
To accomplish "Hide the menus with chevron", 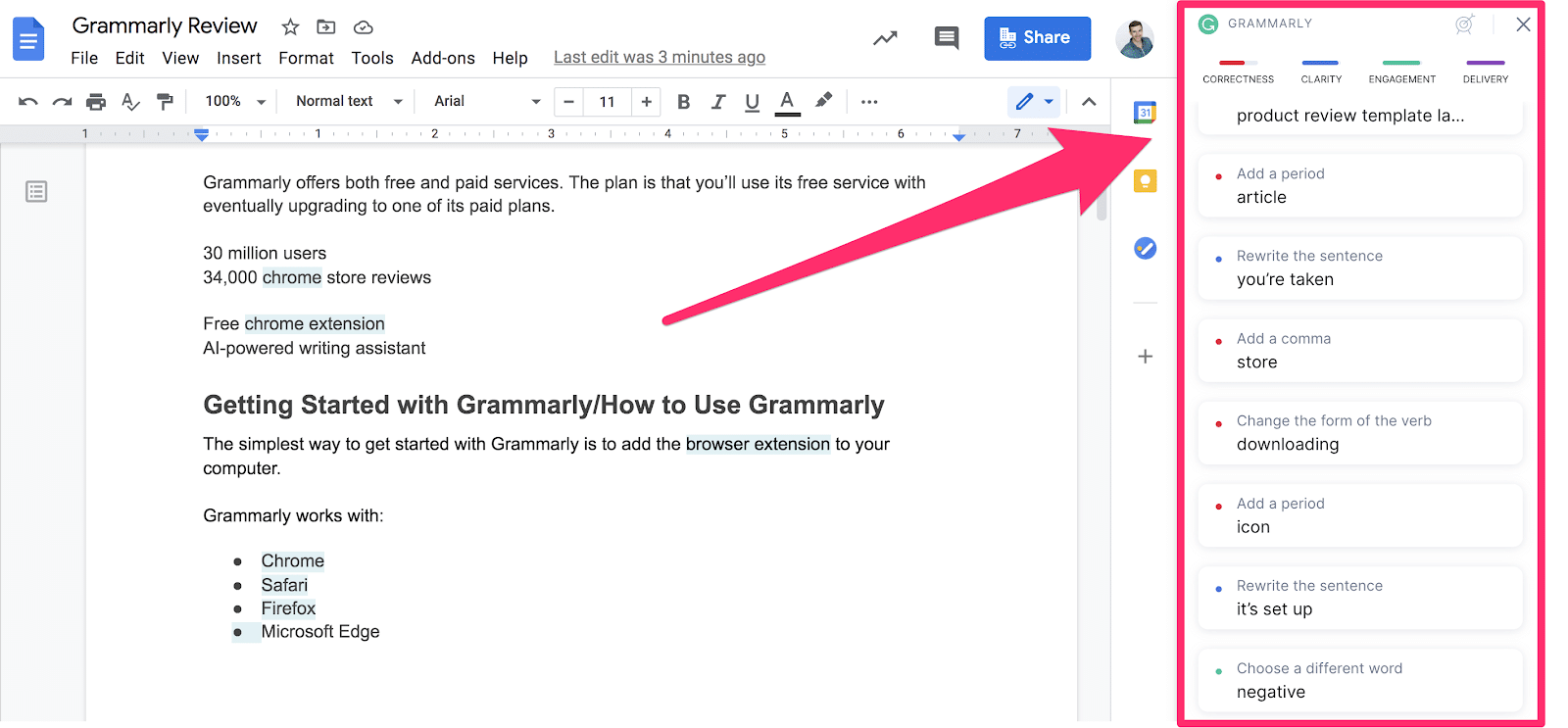I will pyautogui.click(x=1089, y=101).
